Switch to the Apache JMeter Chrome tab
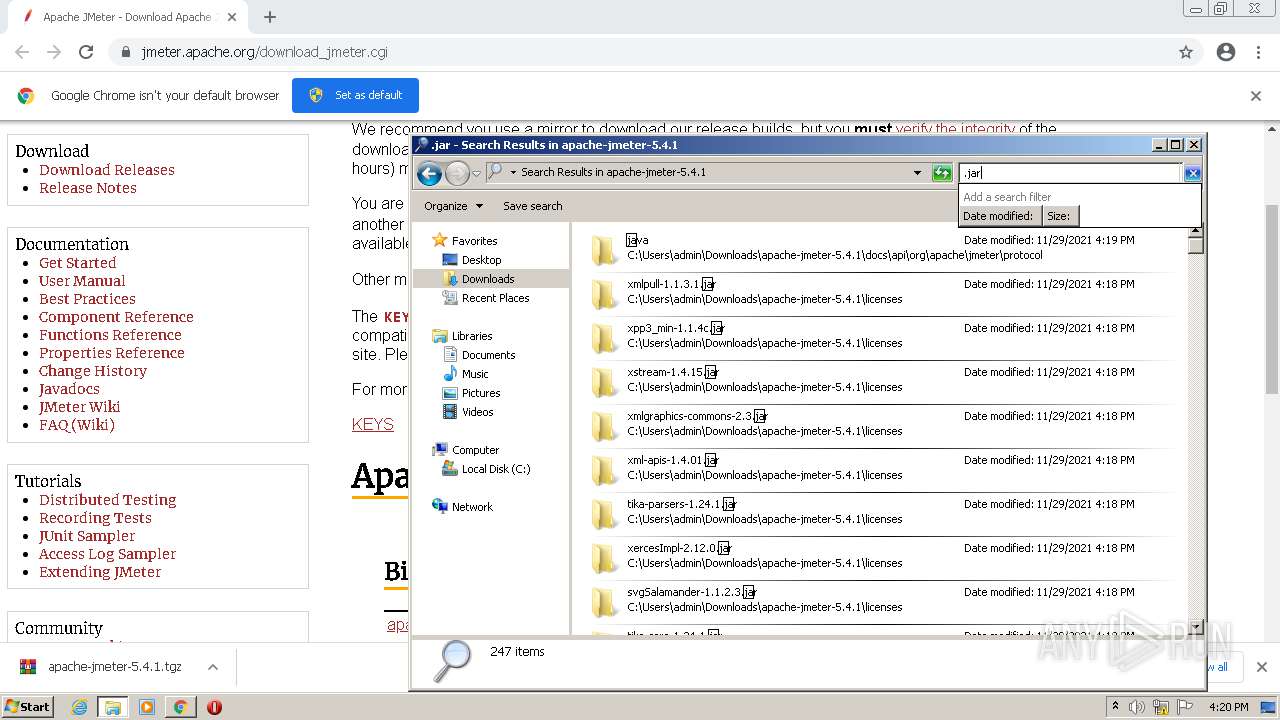Screen dimensions: 1280x720 click(126, 17)
